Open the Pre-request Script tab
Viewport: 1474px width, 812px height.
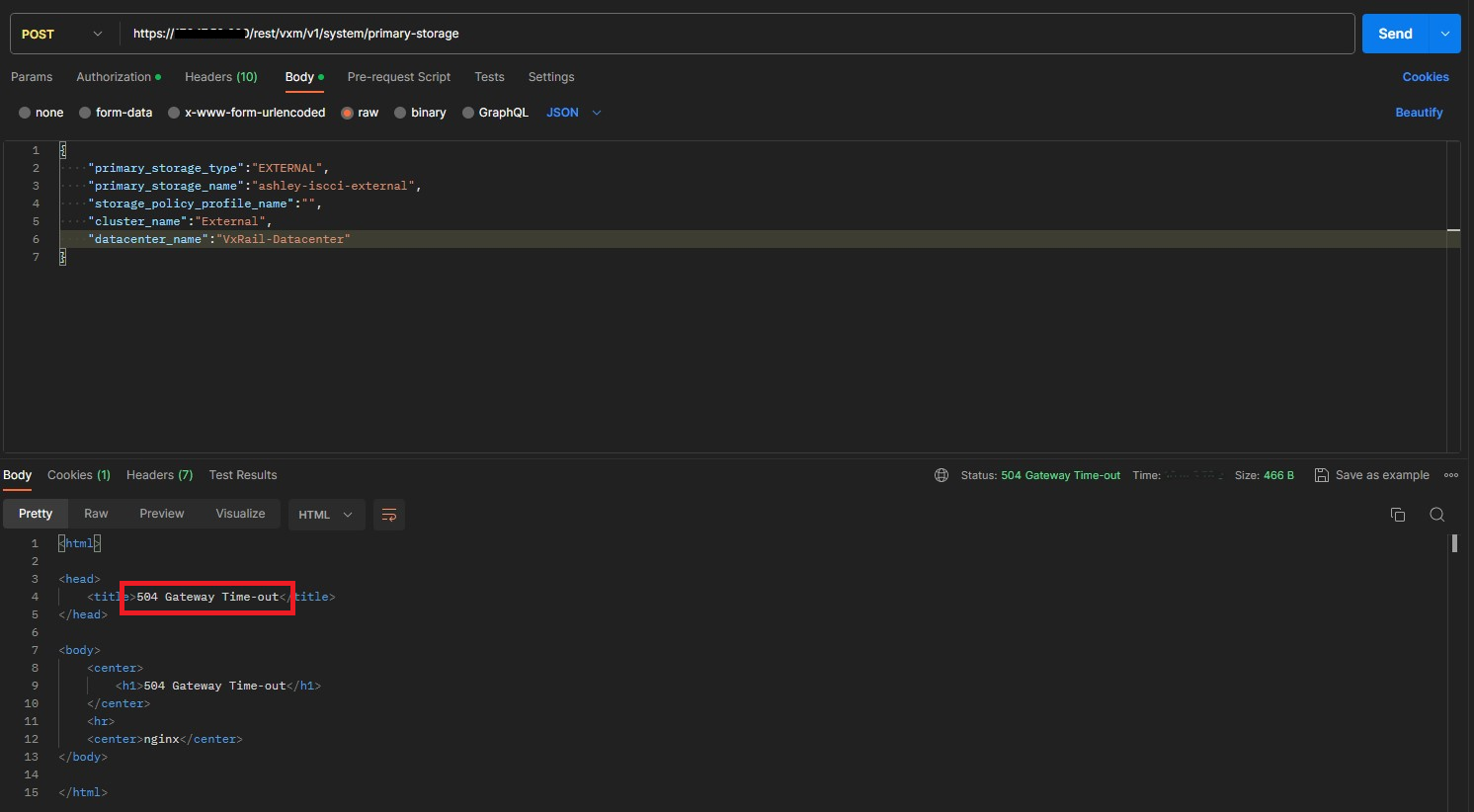(x=398, y=77)
